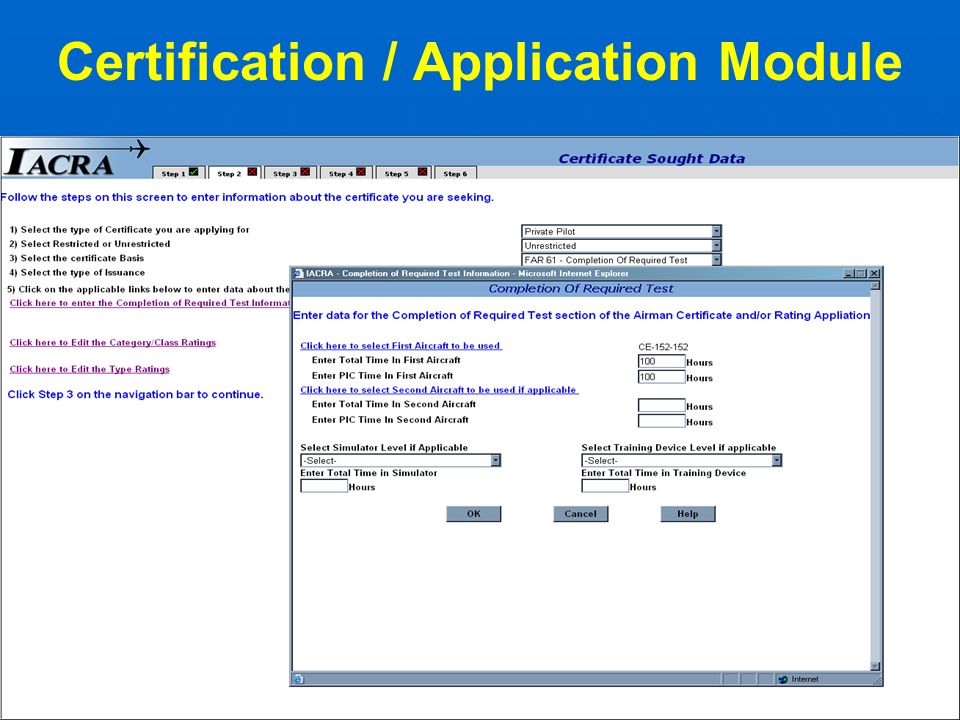
Task: Click the page icon in popup status bar
Action: (x=298, y=678)
